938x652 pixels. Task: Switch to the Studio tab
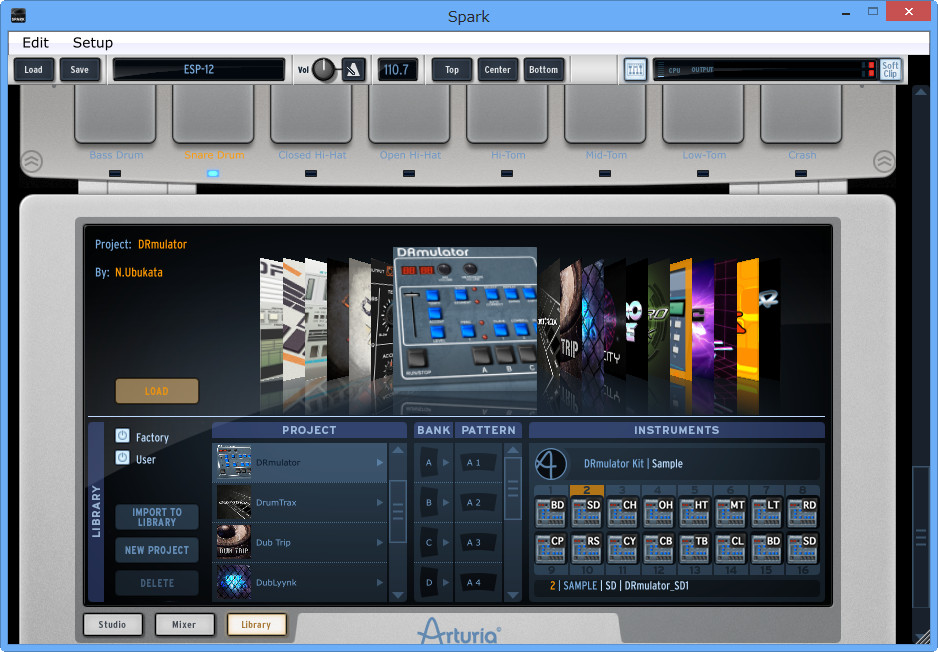coord(112,624)
